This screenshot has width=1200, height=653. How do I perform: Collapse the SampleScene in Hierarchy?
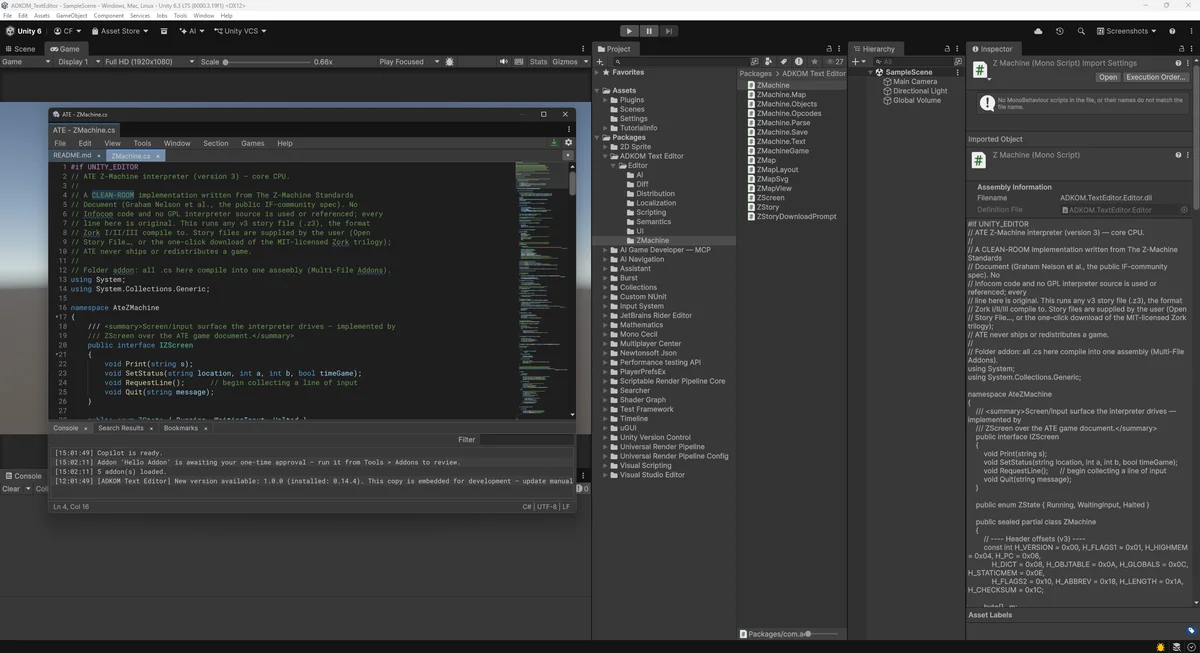(869, 72)
